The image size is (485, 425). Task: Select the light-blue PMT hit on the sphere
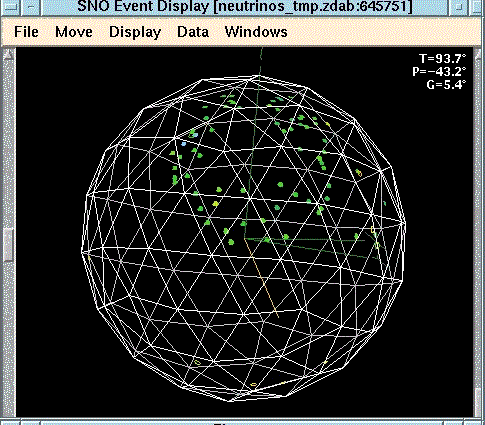[x=184, y=144]
